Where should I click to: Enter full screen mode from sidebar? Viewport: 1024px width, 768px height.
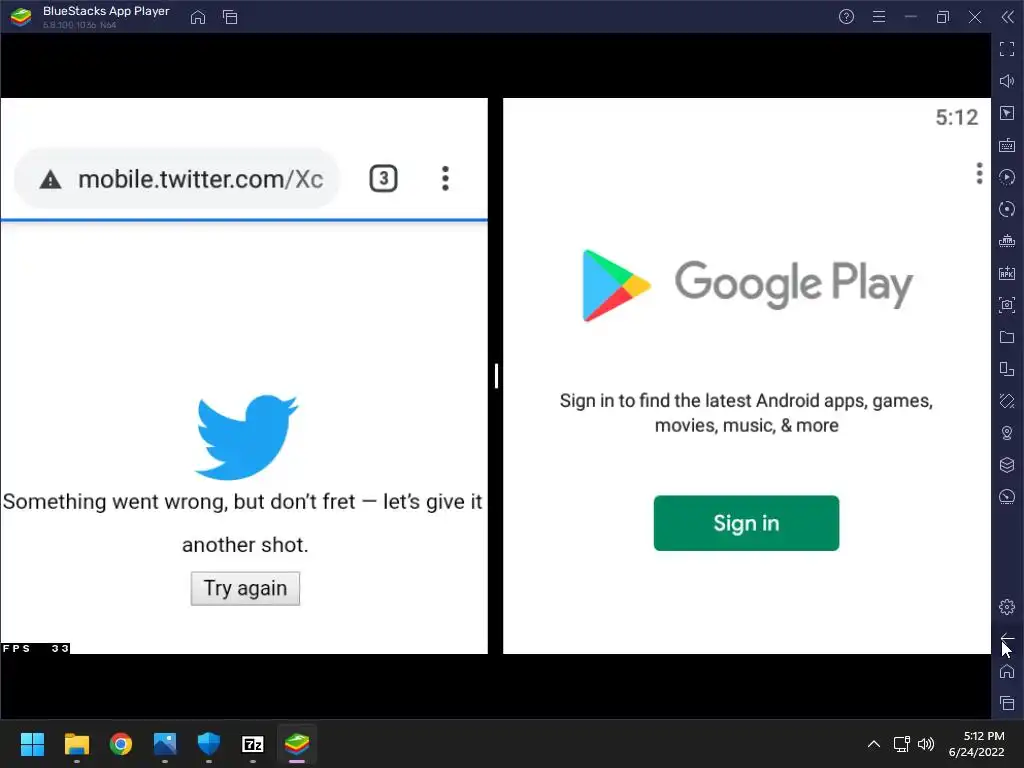1007,49
